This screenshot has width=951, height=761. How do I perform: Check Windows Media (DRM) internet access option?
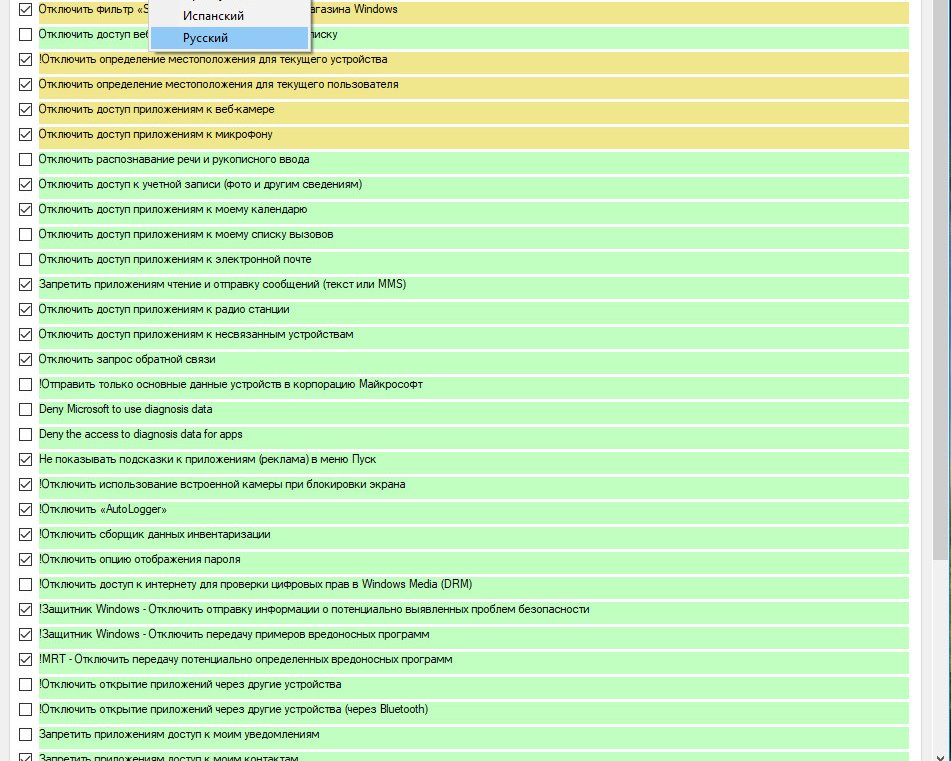(x=25, y=585)
